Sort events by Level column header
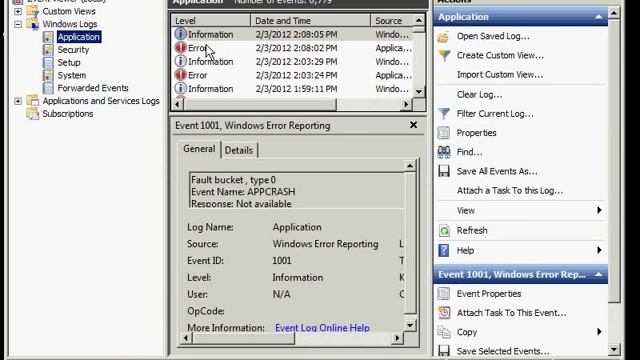Image resolution: width=640 pixels, height=360 pixels. click(211, 20)
